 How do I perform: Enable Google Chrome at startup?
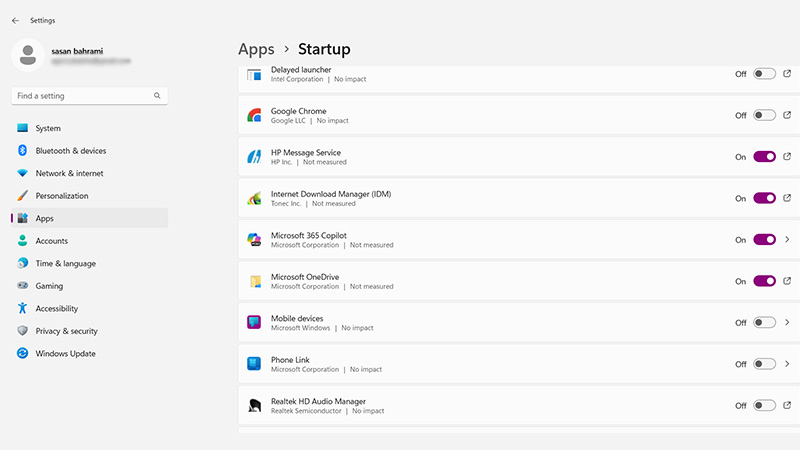pos(764,116)
